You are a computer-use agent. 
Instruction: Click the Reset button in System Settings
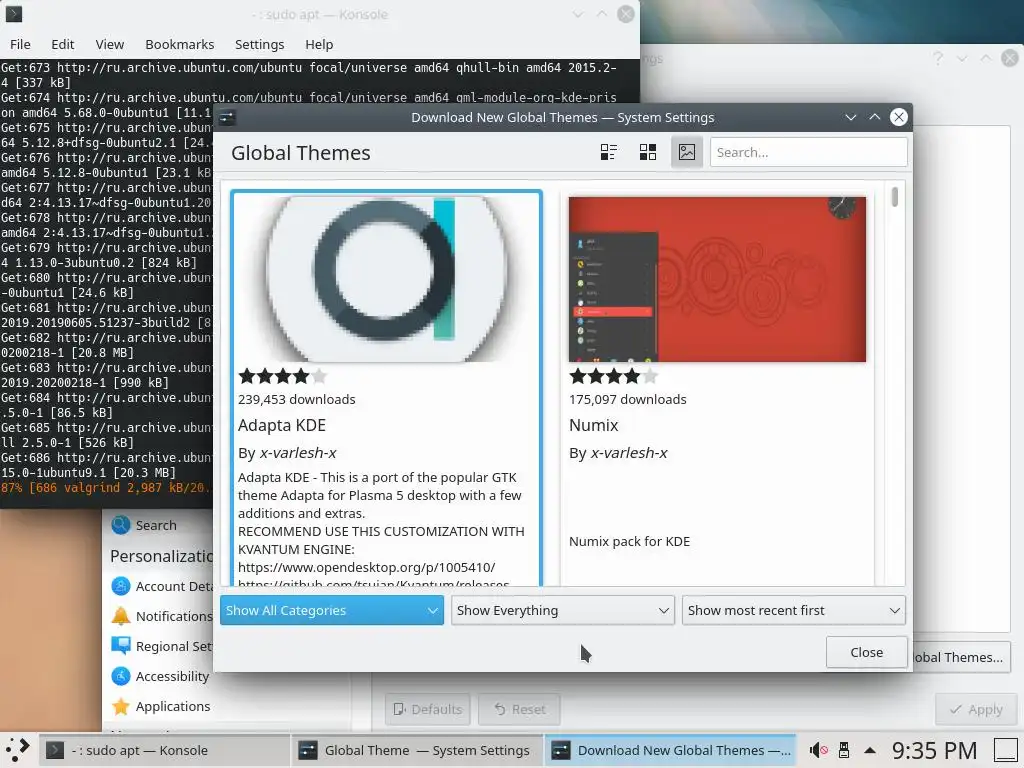tap(519, 709)
